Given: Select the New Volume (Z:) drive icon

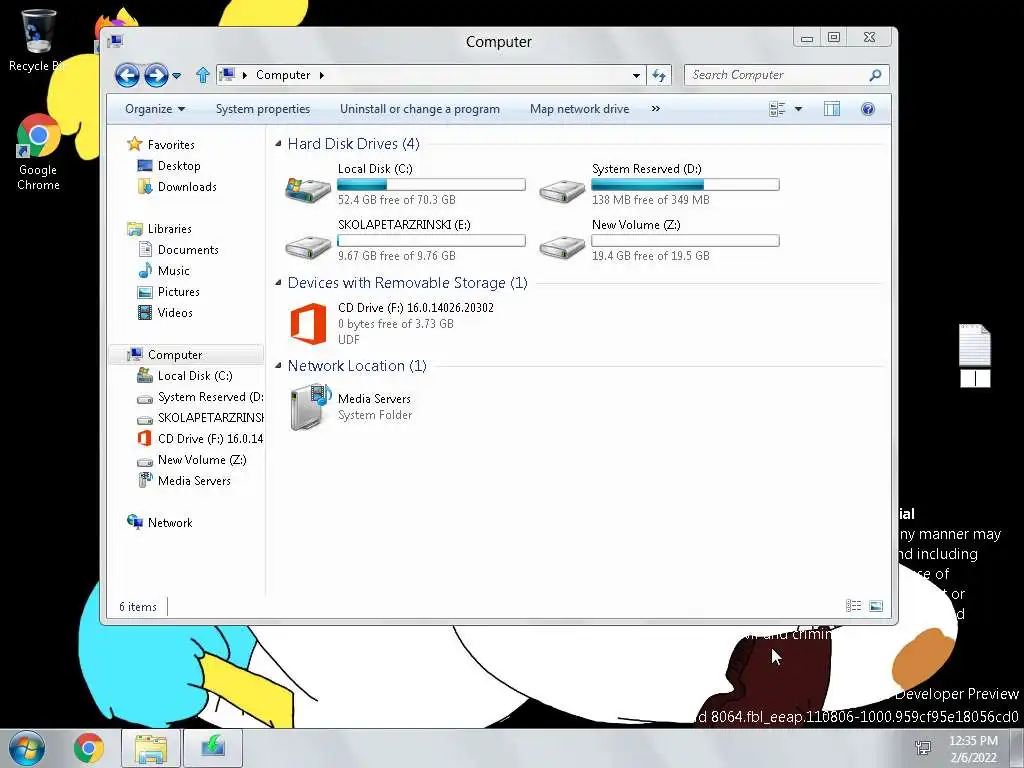Looking at the screenshot, I should click(x=562, y=246).
